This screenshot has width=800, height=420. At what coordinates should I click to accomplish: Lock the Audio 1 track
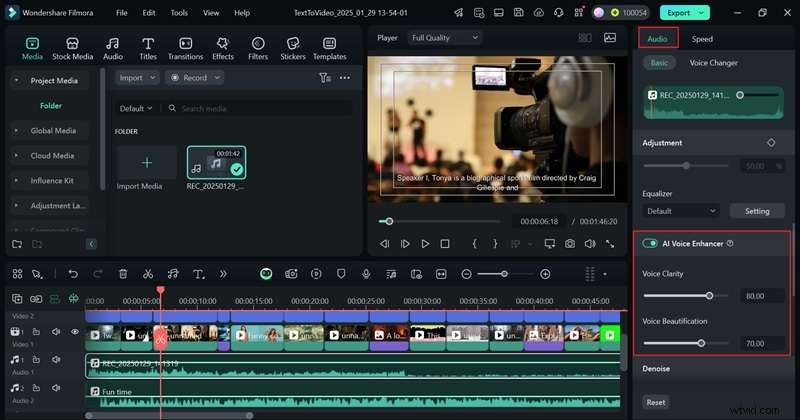[36, 360]
